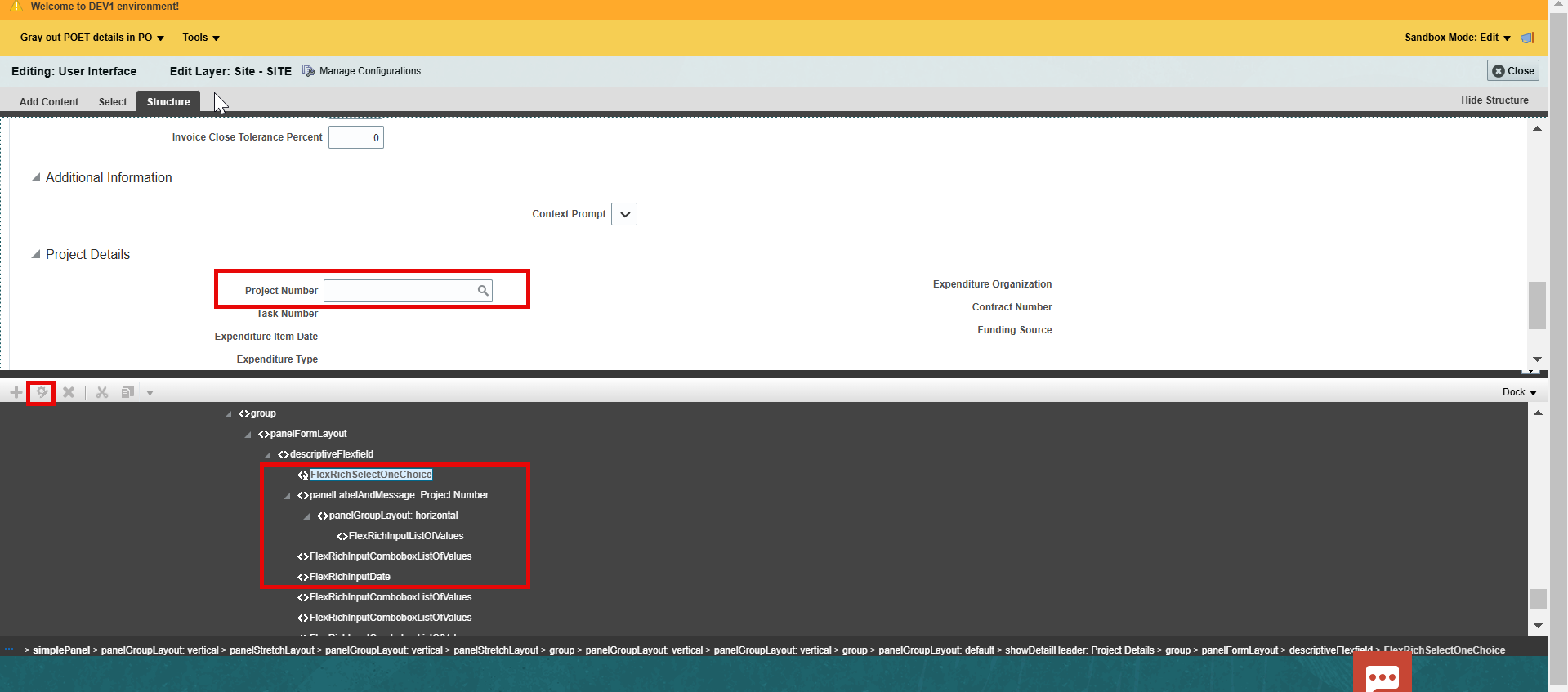Open the Dock dropdown
The height and width of the screenshot is (692, 1568).
1519,392
